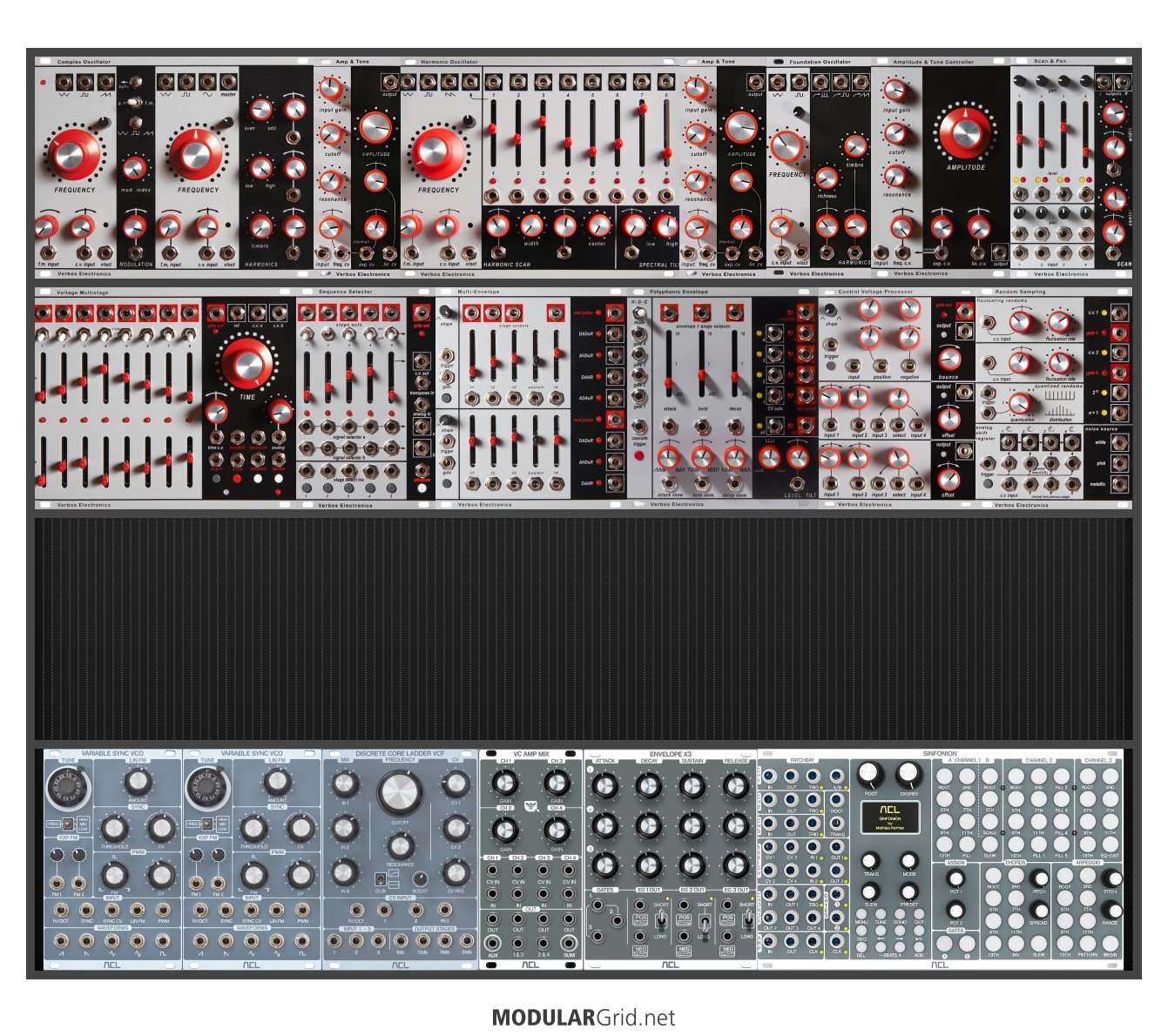Click the POT 1 knob on SINFONION

(955, 880)
